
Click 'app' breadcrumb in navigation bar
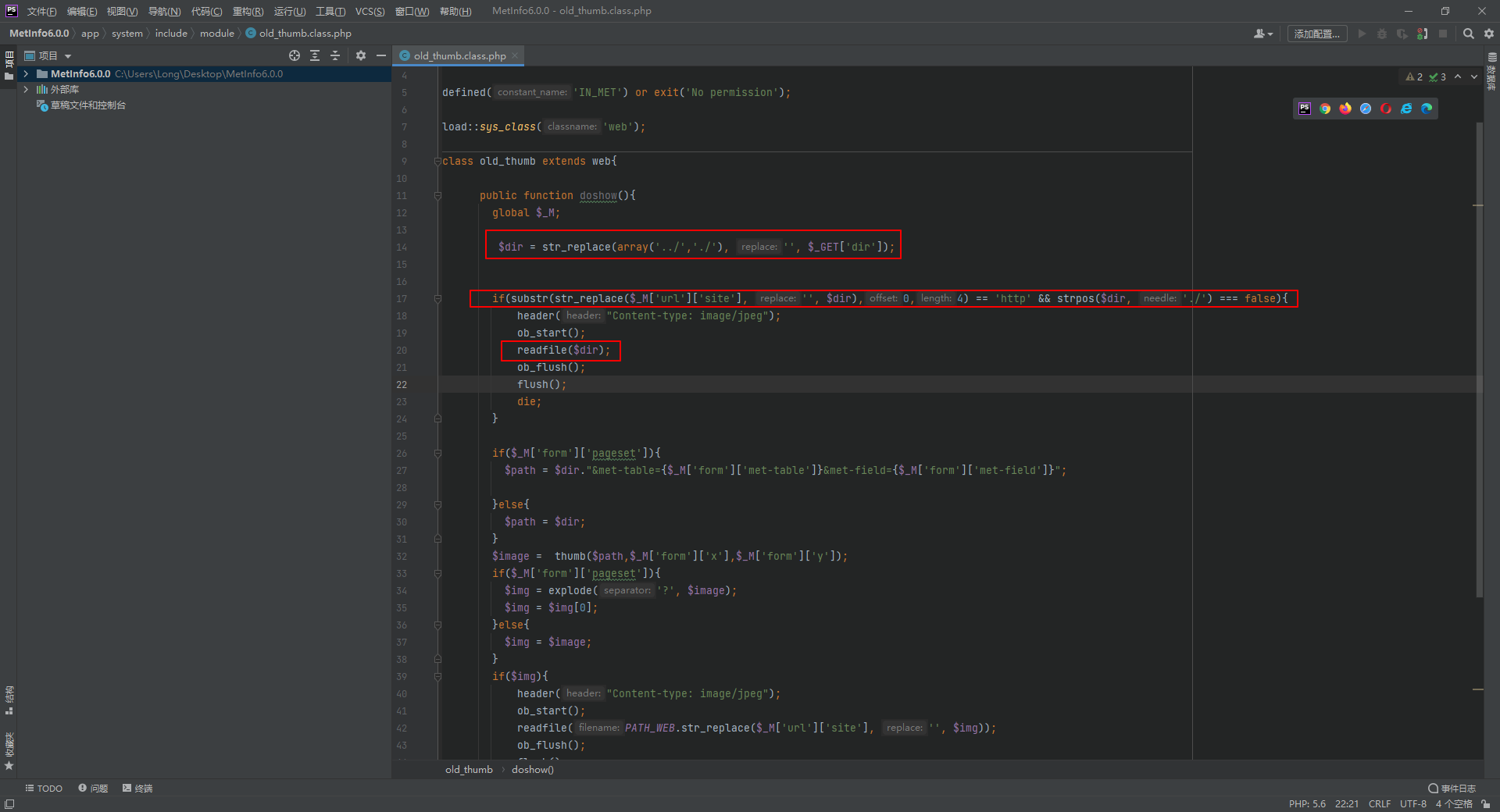pyautogui.click(x=90, y=33)
